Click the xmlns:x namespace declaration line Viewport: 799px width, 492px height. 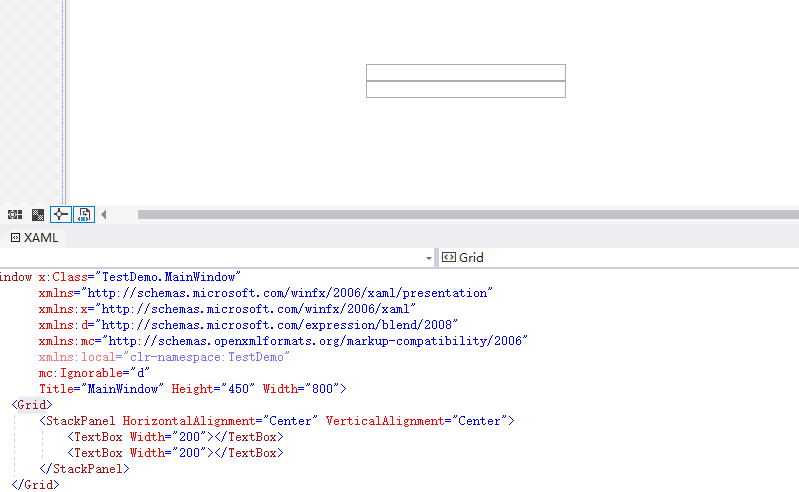pyautogui.click(x=227, y=309)
